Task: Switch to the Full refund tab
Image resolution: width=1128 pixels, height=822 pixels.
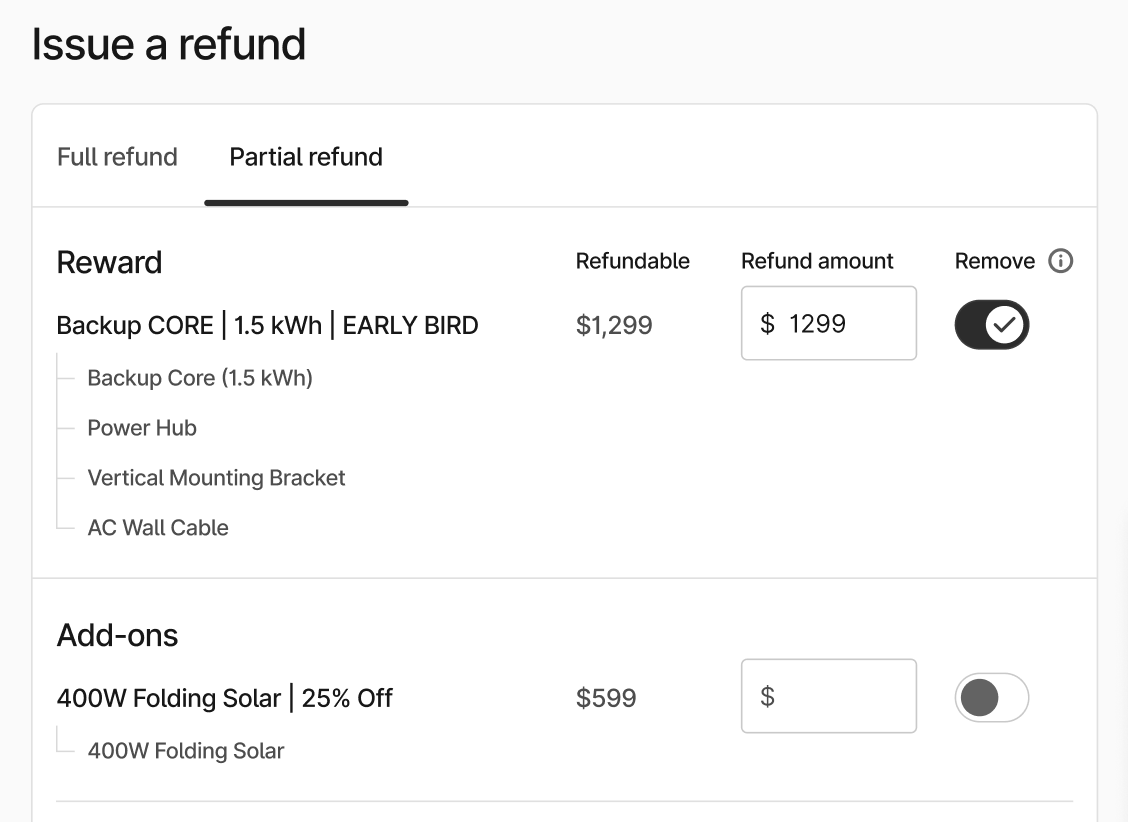Action: point(116,157)
